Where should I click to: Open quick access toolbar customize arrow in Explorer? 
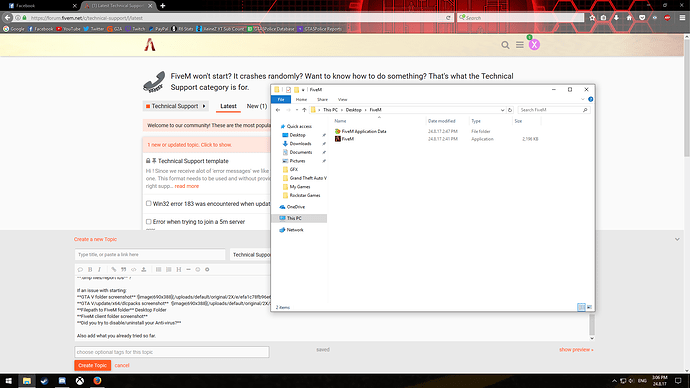[303, 90]
